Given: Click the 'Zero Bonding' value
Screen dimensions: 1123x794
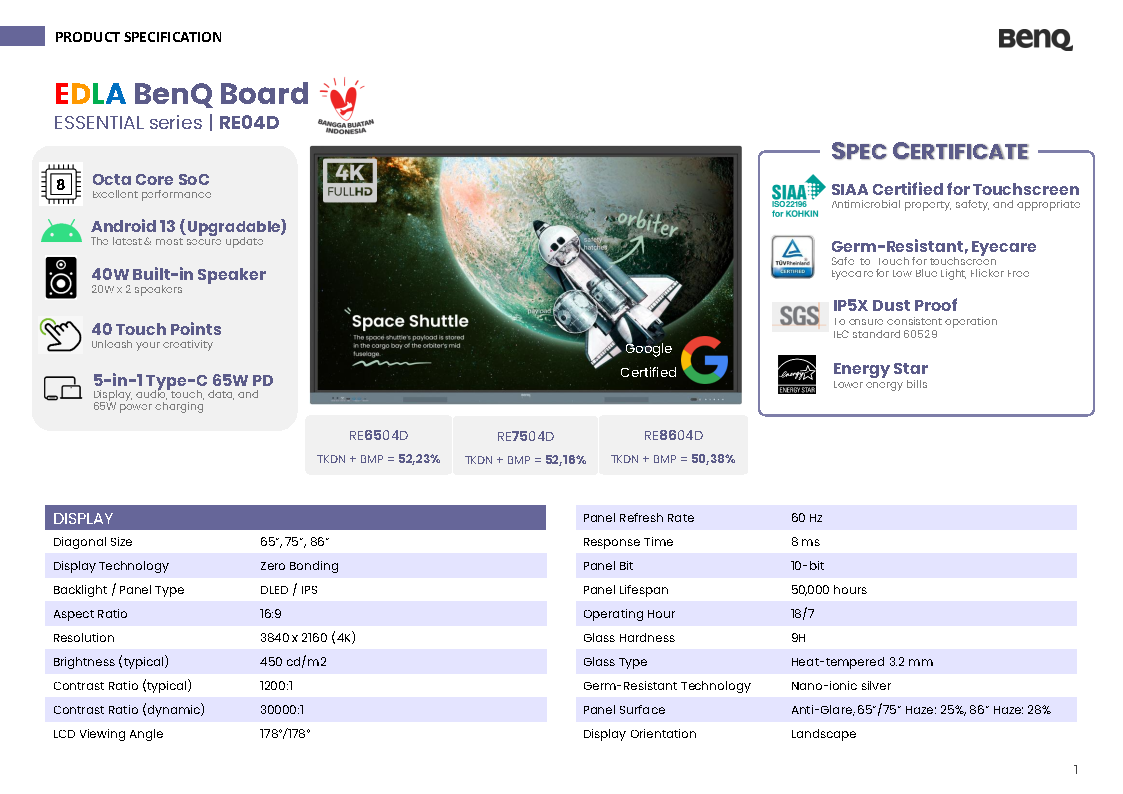Looking at the screenshot, I should (x=299, y=566).
